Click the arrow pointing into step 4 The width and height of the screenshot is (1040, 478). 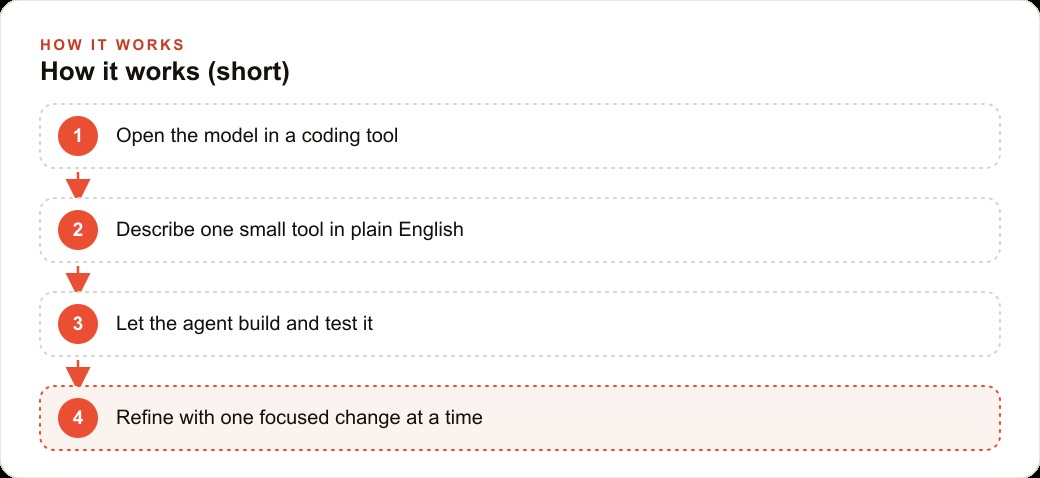point(78,373)
